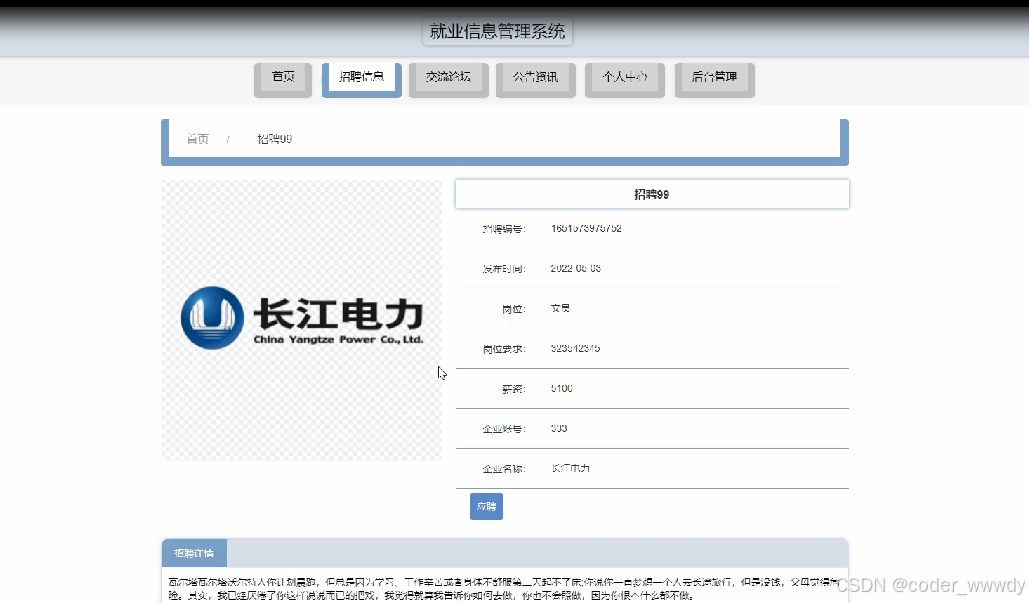1029x603 pixels.
Task: Click the 招聘99 breadcrumb entry
Action: click(x=274, y=138)
